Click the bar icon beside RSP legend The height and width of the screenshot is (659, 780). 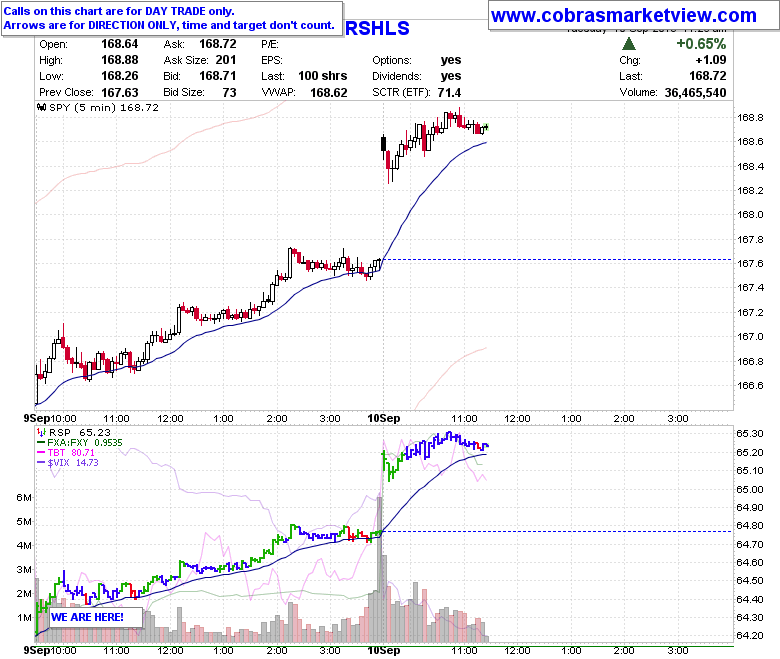pos(42,432)
